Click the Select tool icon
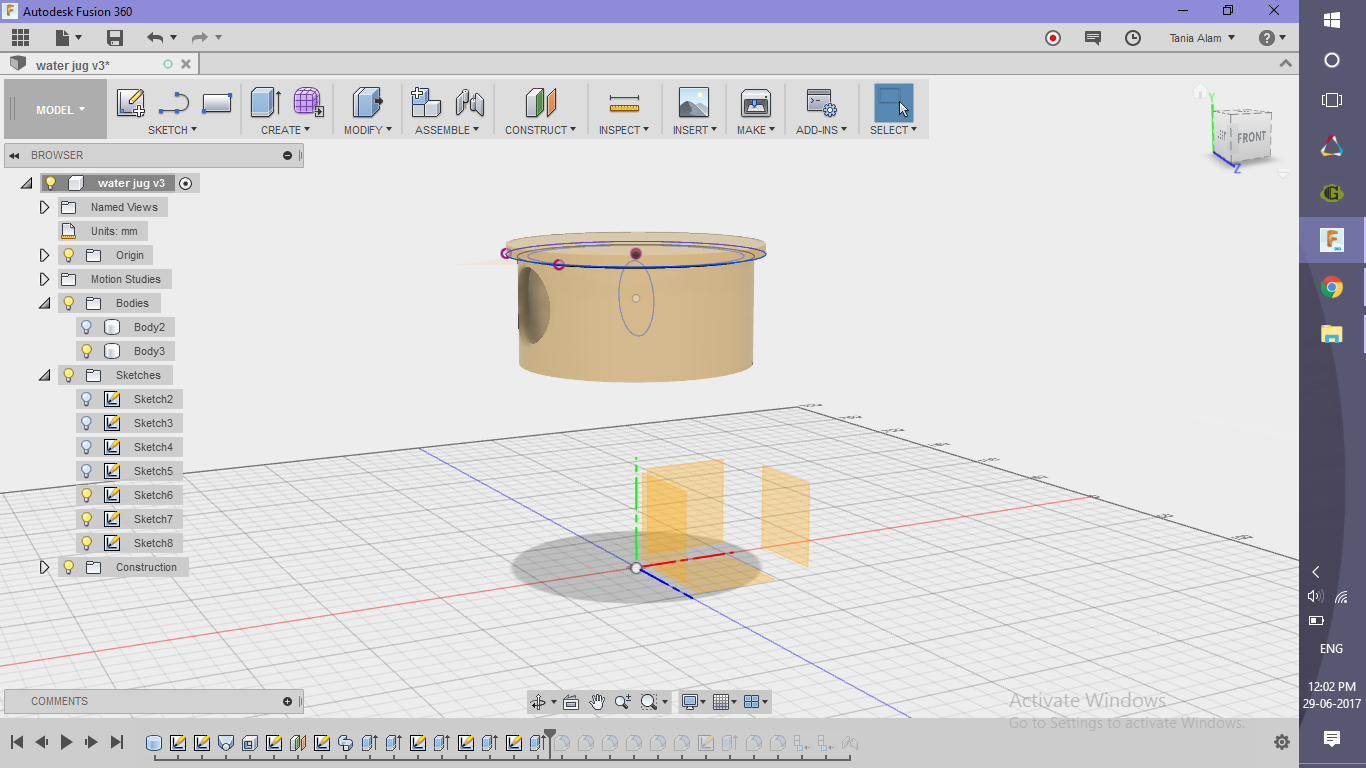The width and height of the screenshot is (1366, 768). point(893,103)
